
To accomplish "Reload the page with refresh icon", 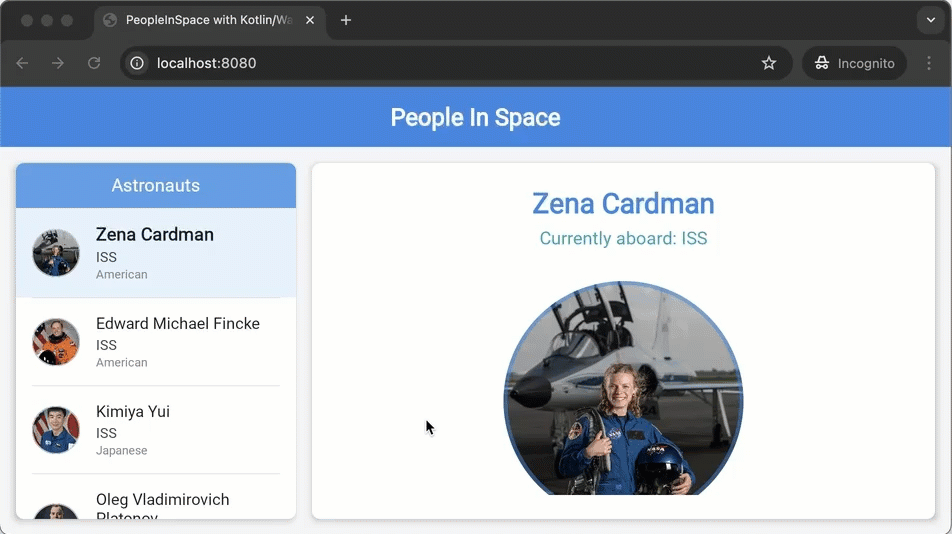I will click(94, 63).
